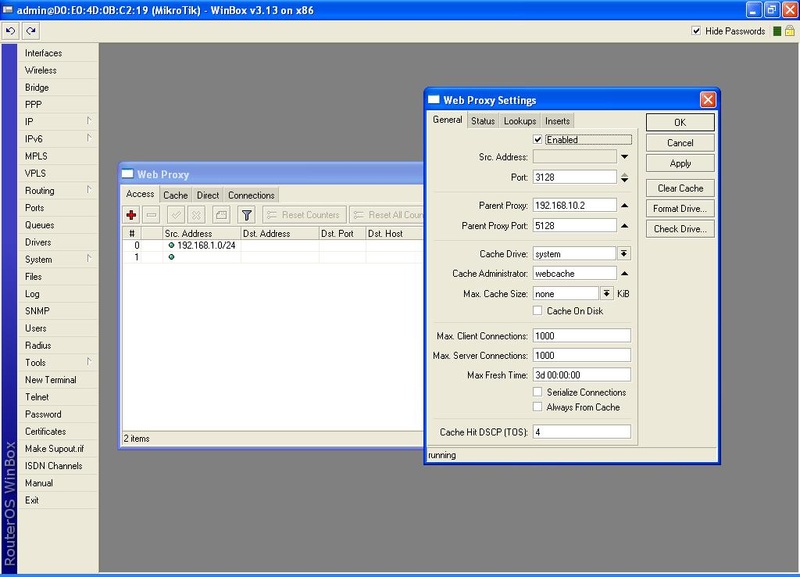This screenshot has width=800, height=577.
Task: Click the Port stepper arrows
Action: 624,177
